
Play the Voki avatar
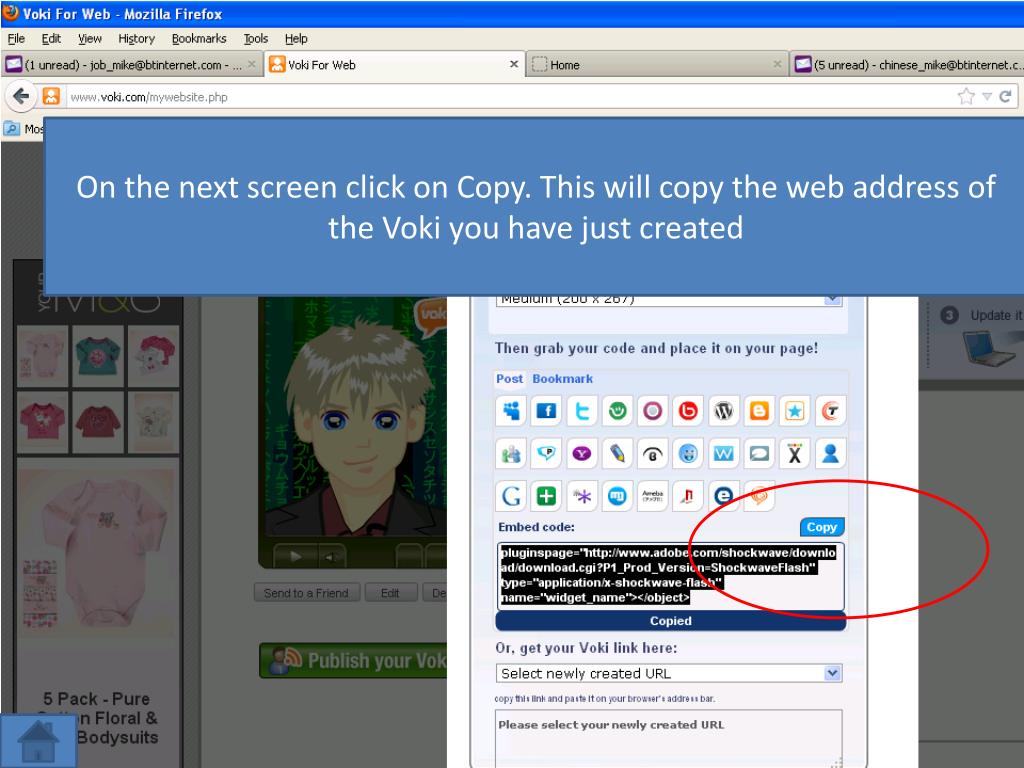click(295, 556)
